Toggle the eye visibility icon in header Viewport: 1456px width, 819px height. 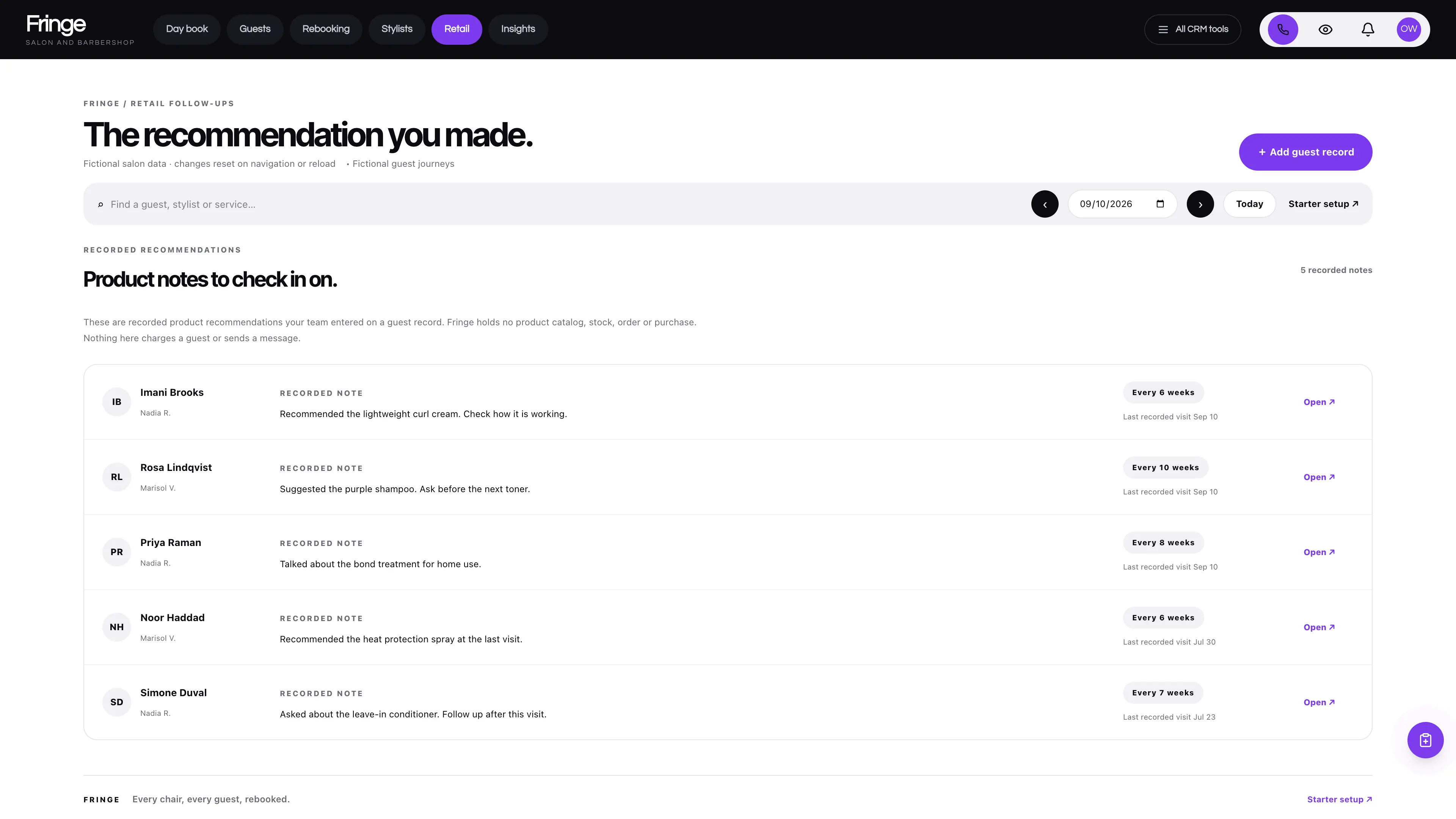pyautogui.click(x=1326, y=30)
